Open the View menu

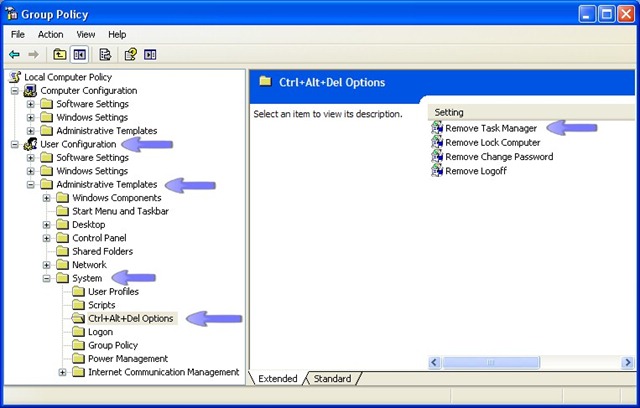tap(86, 34)
